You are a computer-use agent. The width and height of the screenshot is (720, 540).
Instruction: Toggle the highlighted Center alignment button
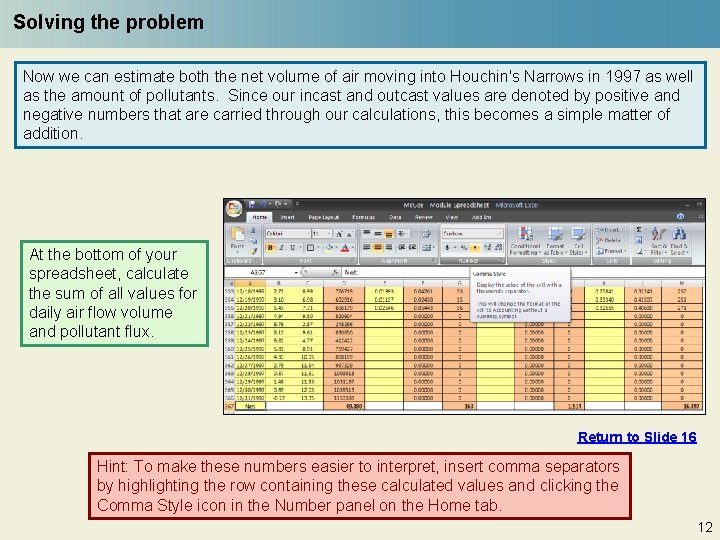pos(378,248)
